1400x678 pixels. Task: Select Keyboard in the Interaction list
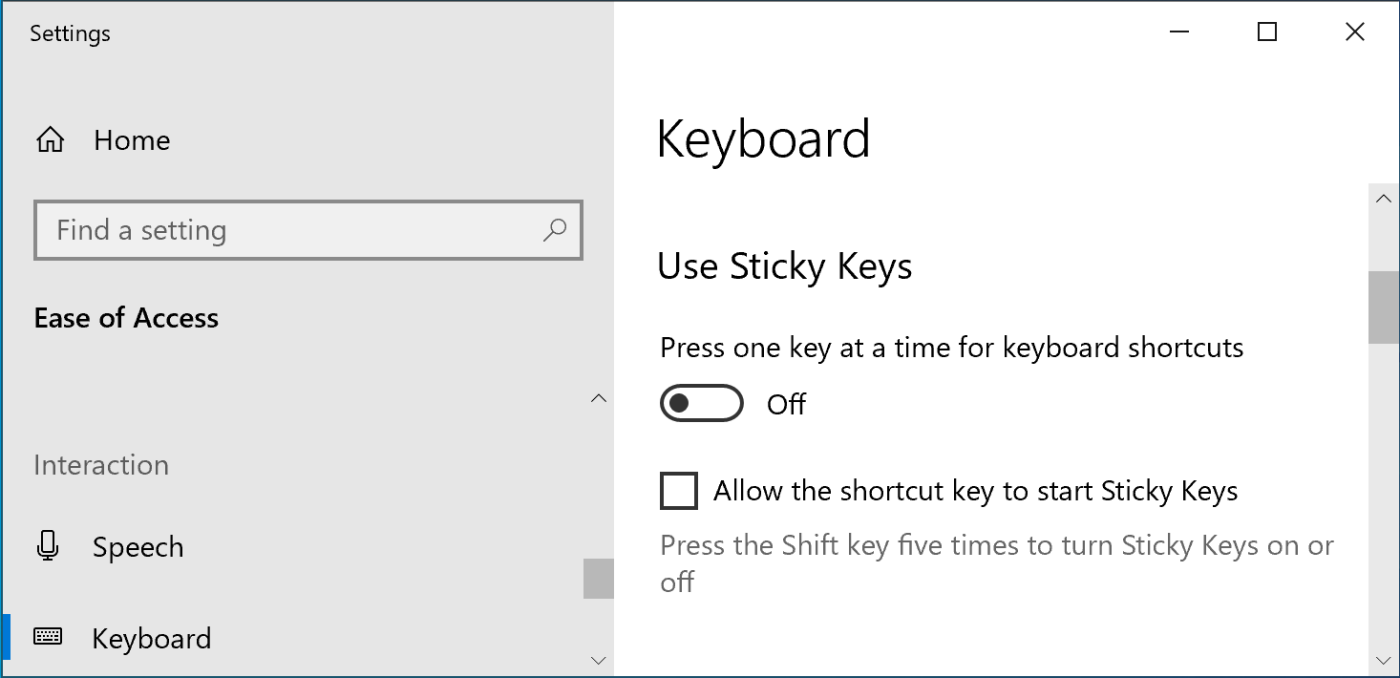(151, 638)
